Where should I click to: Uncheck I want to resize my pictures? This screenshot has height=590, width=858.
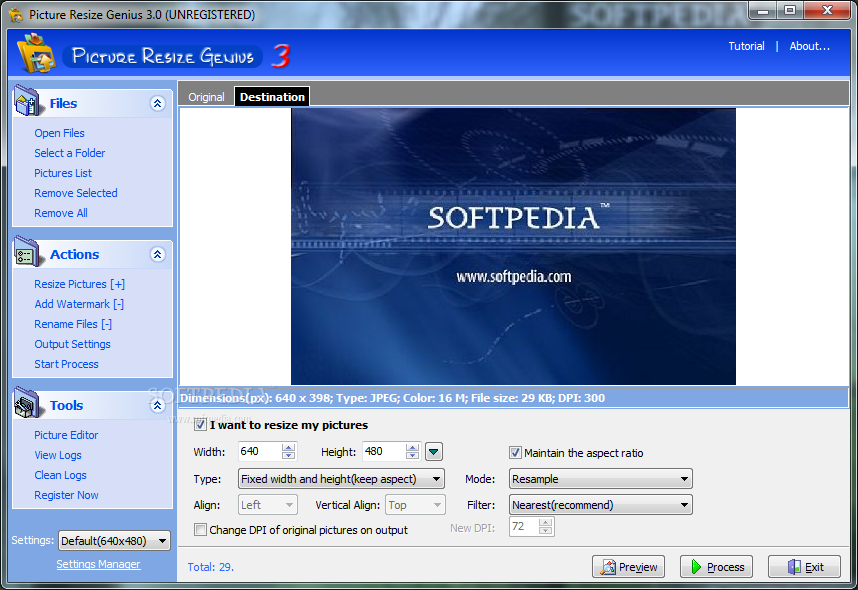point(200,425)
